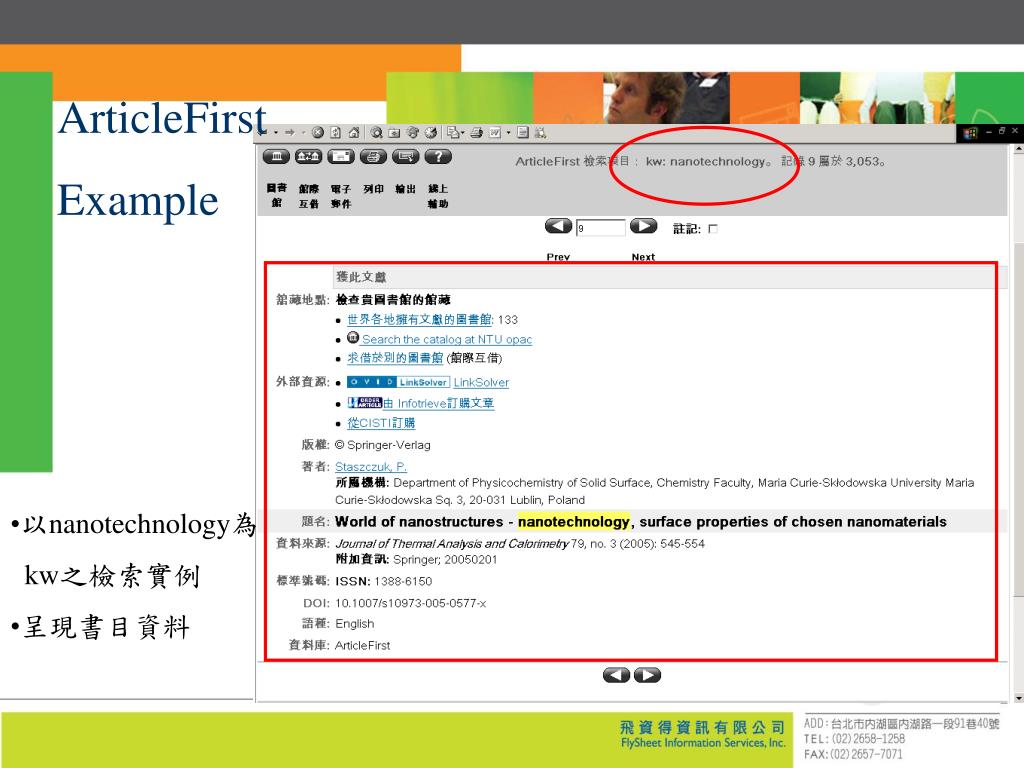Go to previous record with top Prev arrow
The width and height of the screenshot is (1024, 768).
click(558, 226)
